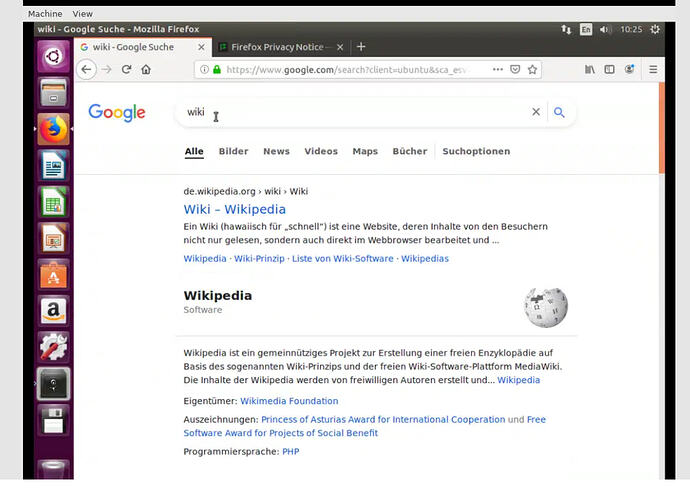690x490 pixels.
Task: Click the green padlock secure-connection icon
Action: pyautogui.click(x=217, y=69)
